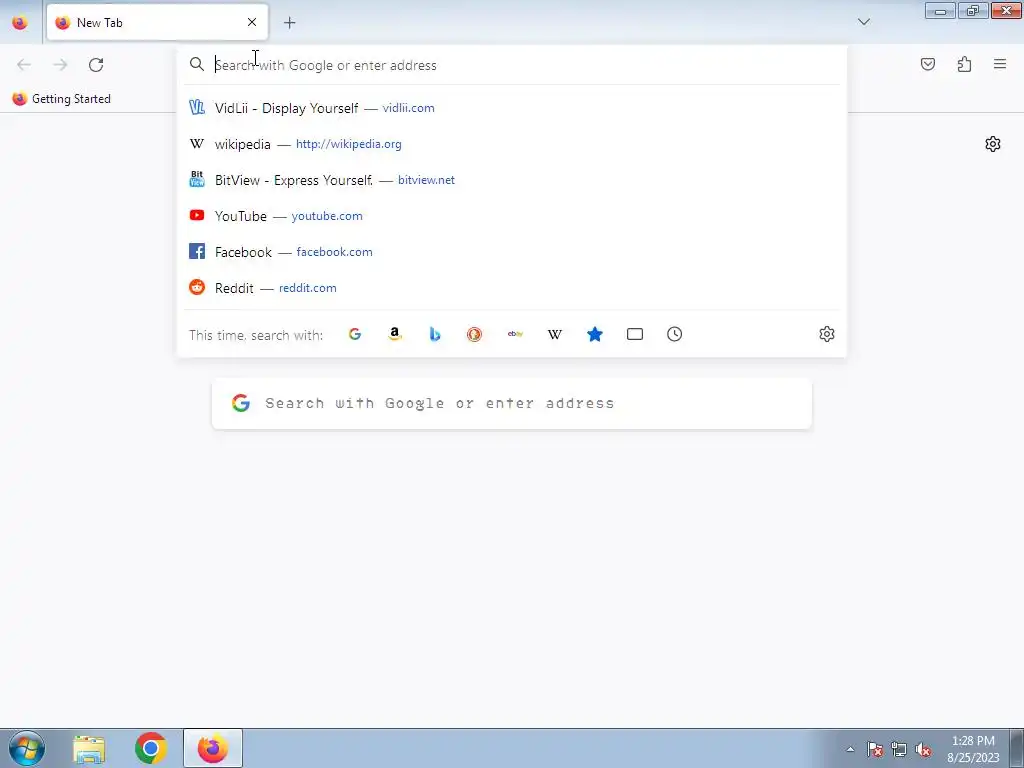Close the New Tab tab
Screen dimensions: 1024x768
coord(252,22)
